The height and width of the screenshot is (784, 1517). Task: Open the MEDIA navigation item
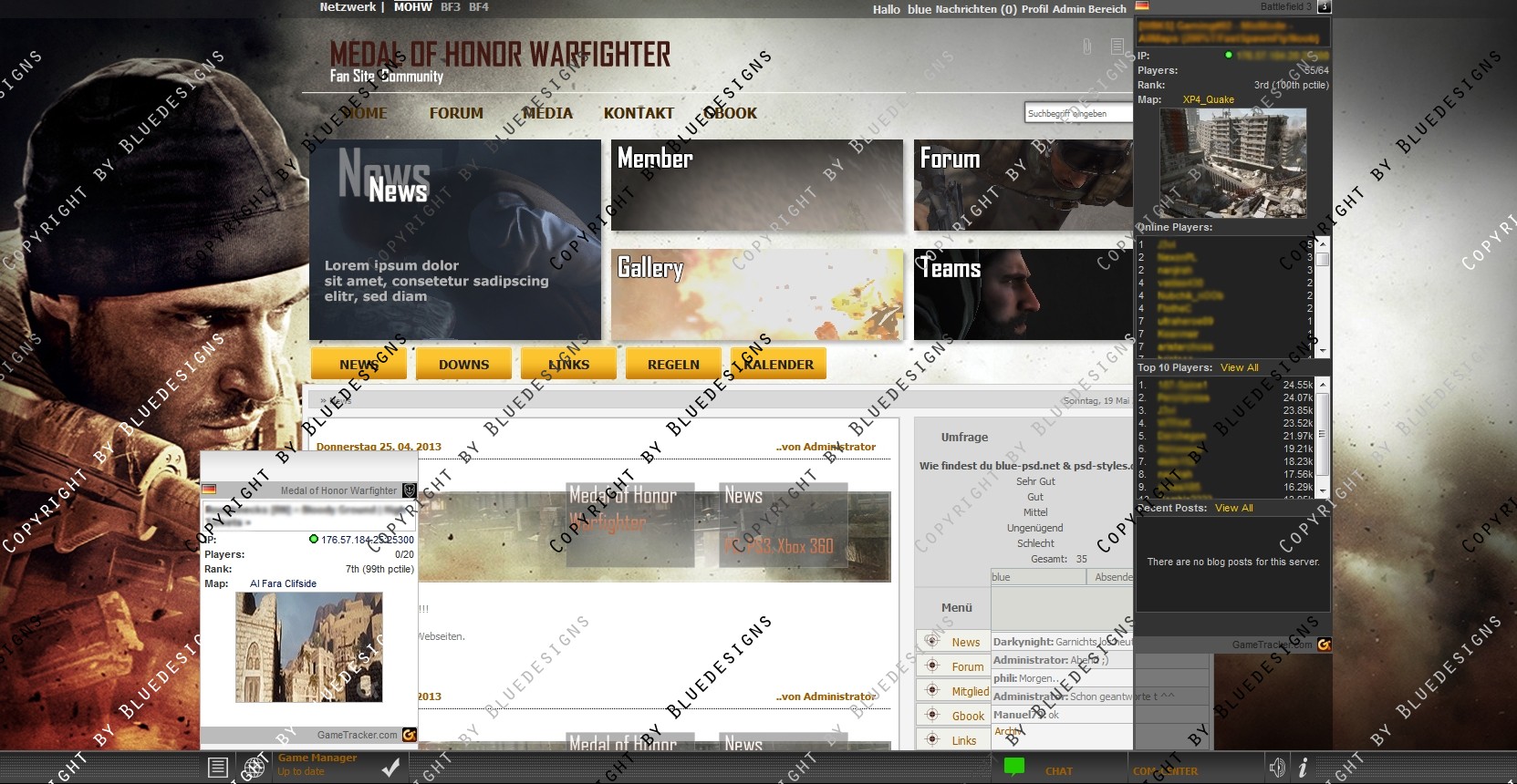pyautogui.click(x=547, y=113)
